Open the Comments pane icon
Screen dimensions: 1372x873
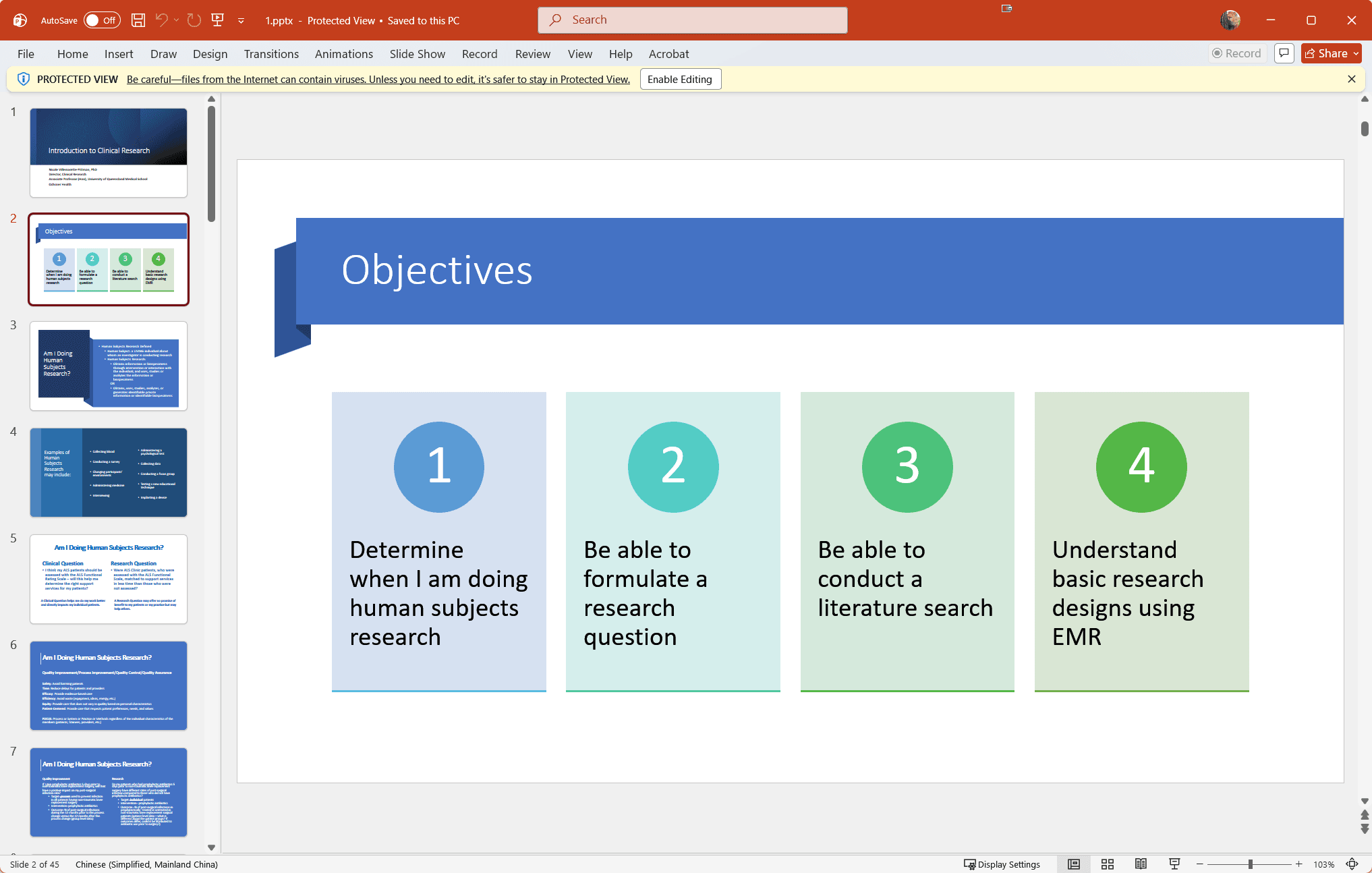click(1284, 53)
